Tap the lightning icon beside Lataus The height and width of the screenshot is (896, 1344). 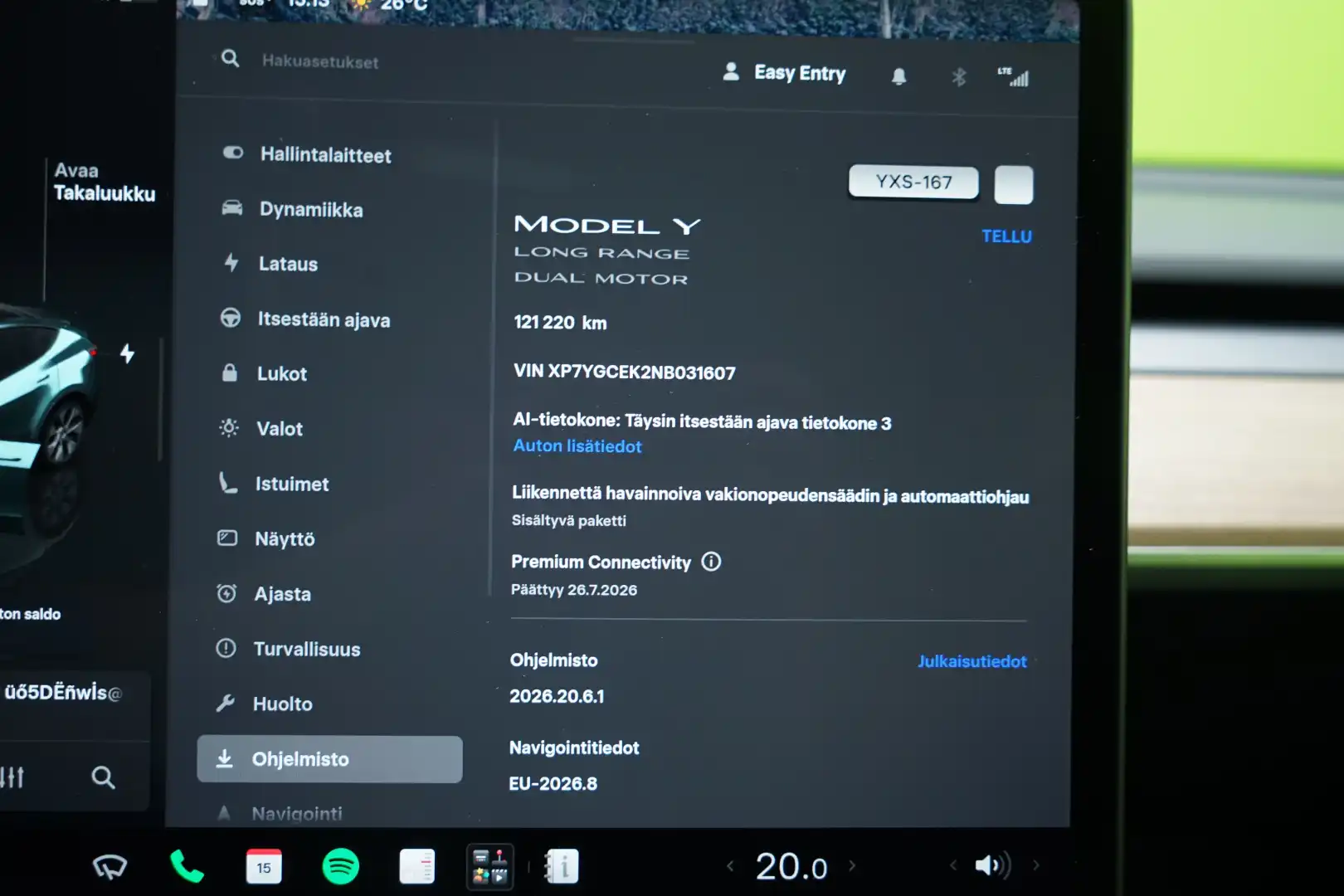pyautogui.click(x=231, y=262)
